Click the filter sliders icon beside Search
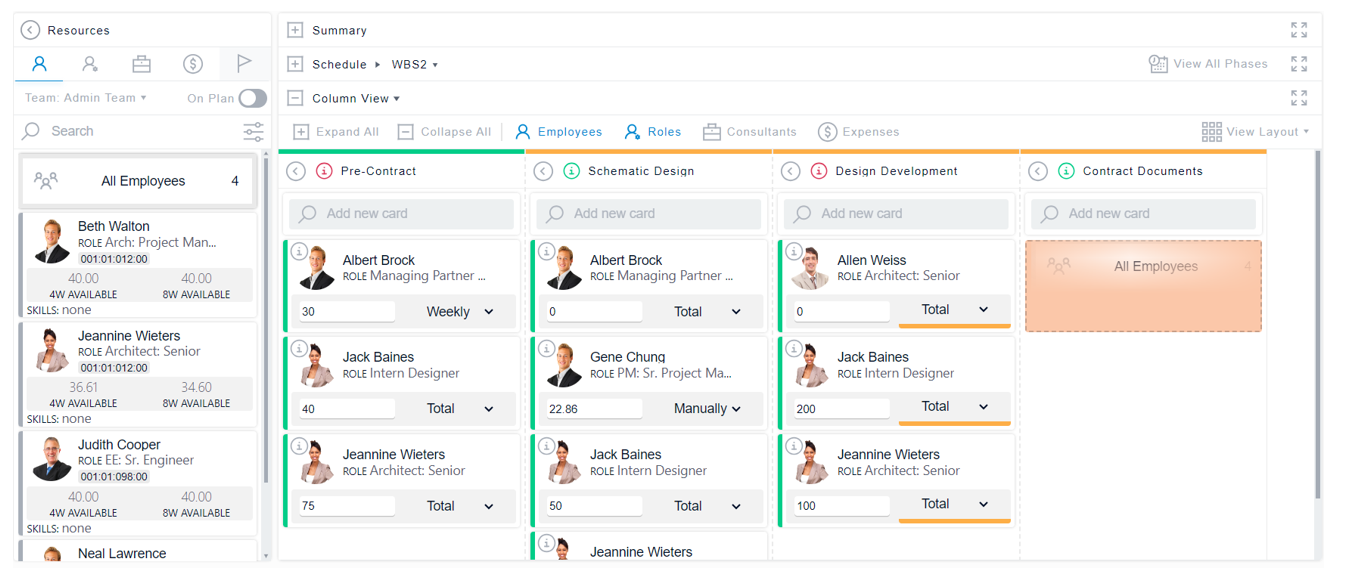1351x583 pixels. point(253,131)
